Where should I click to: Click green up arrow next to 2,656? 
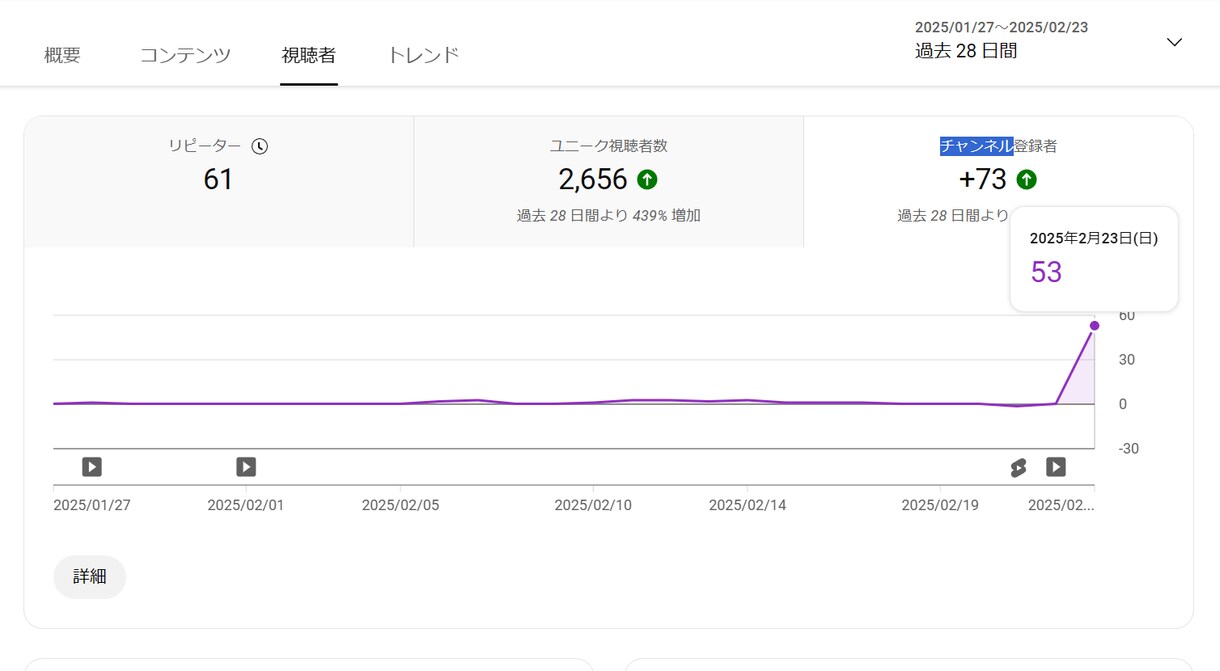(x=647, y=180)
